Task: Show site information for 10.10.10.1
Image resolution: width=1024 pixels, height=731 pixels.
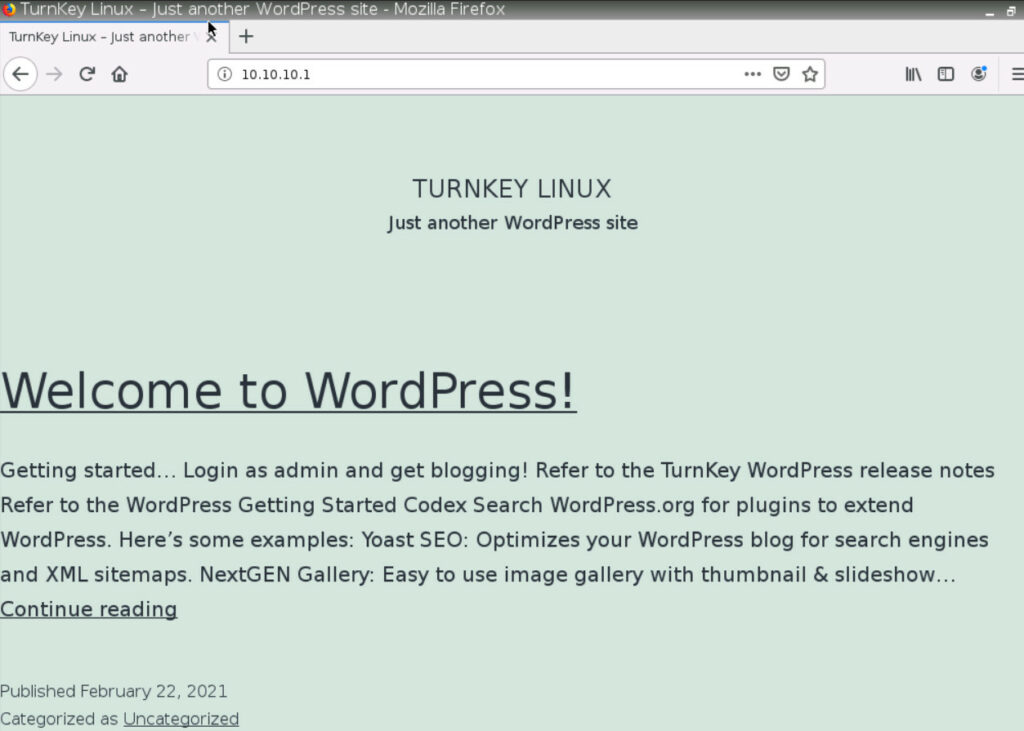Action: pyautogui.click(x=225, y=74)
